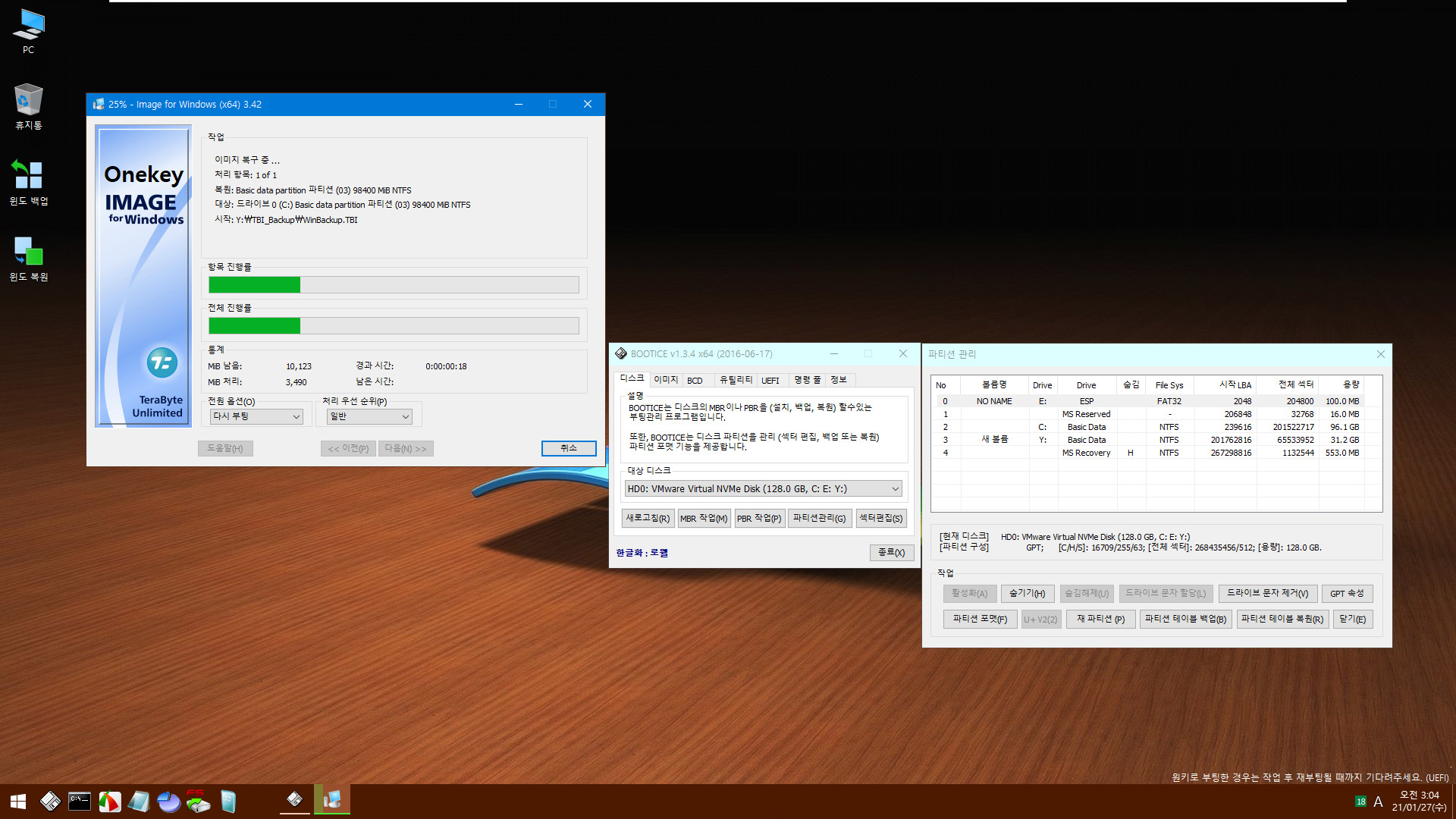The height and width of the screenshot is (819, 1456).
Task: Switch to running BOOTICE taskbar window
Action: (295, 800)
